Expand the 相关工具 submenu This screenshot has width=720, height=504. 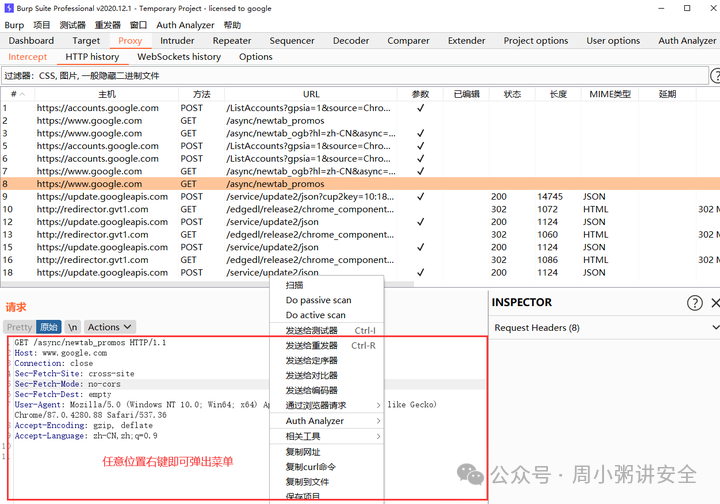(327, 436)
